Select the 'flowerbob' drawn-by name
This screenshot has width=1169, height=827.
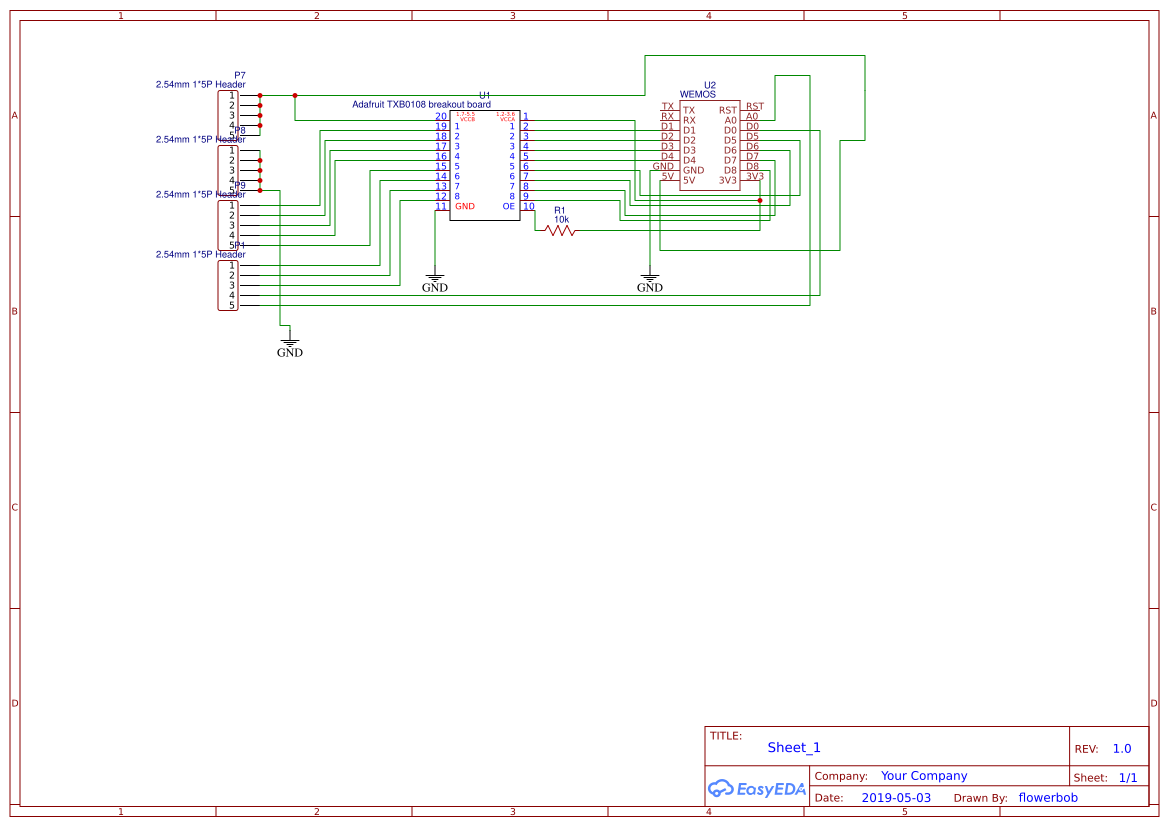pyautogui.click(x=1048, y=798)
